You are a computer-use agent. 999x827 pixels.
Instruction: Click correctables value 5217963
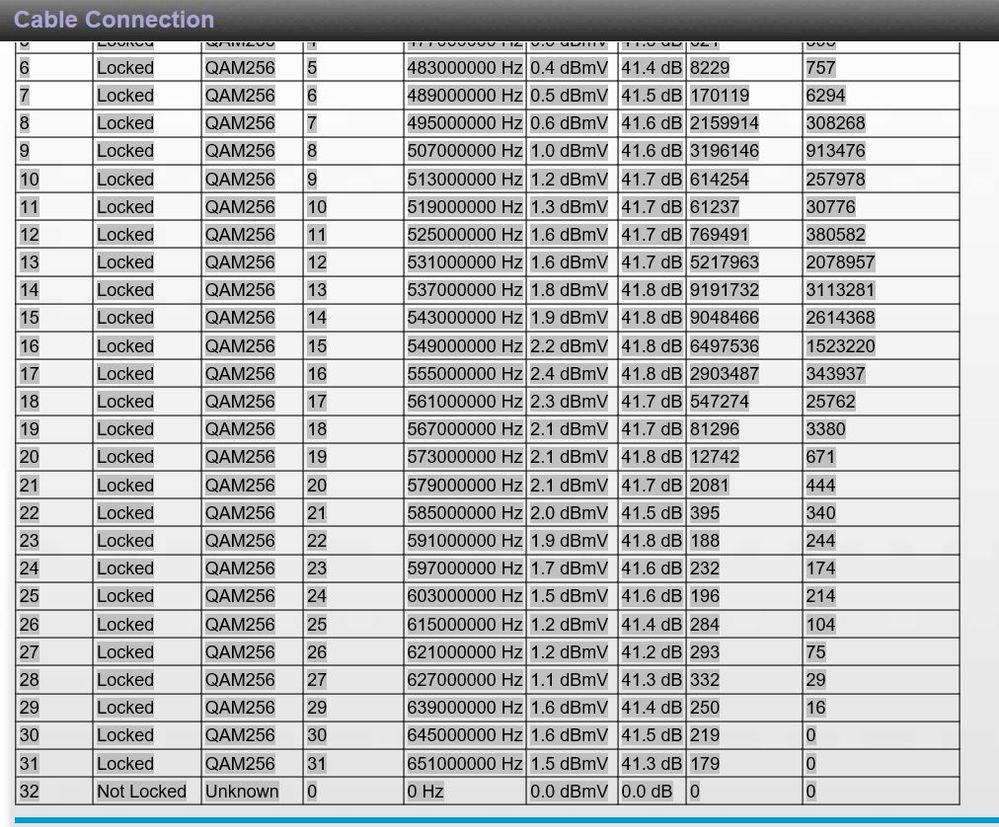[724, 262]
